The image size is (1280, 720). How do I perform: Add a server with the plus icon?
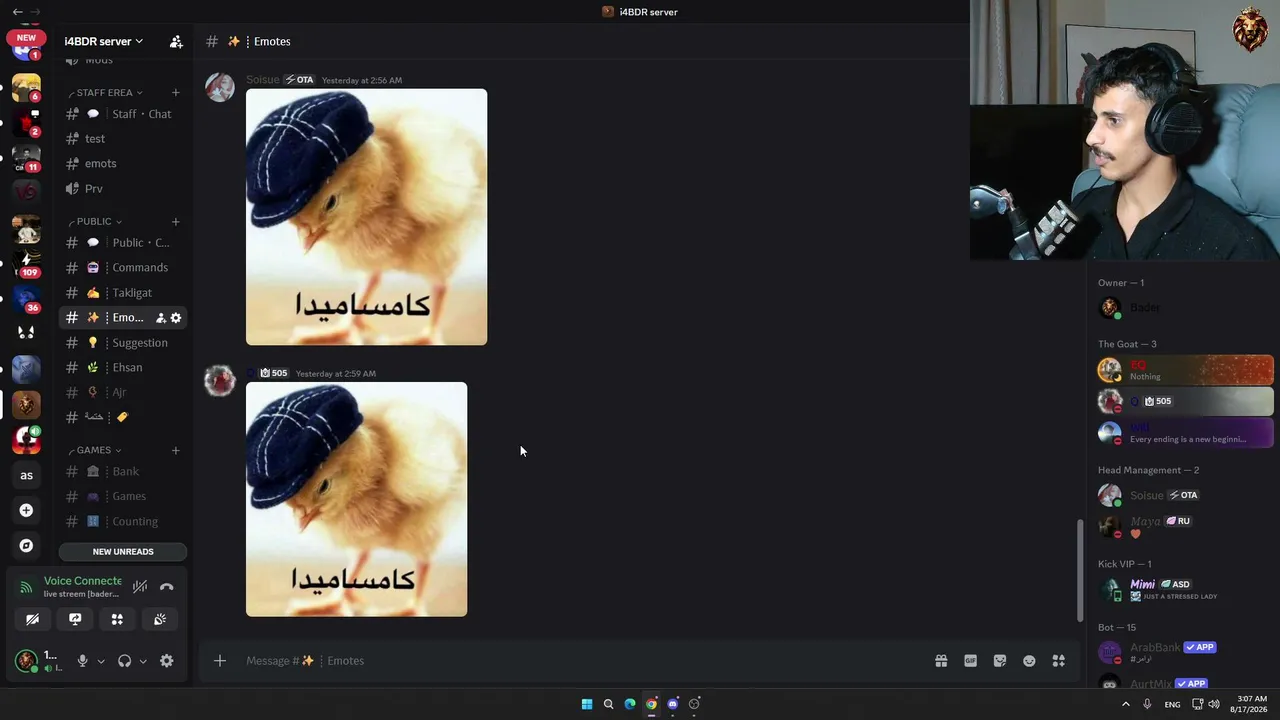26,511
